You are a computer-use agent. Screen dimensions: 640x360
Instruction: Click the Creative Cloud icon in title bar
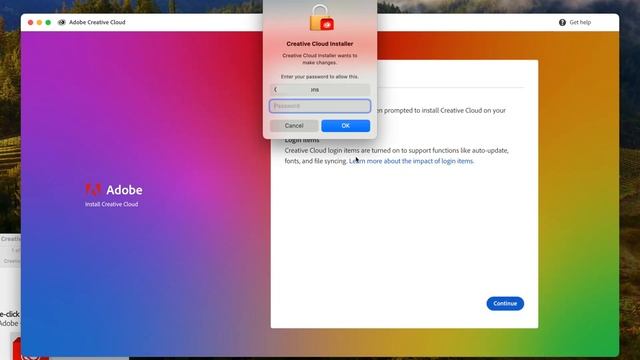[x=62, y=22]
